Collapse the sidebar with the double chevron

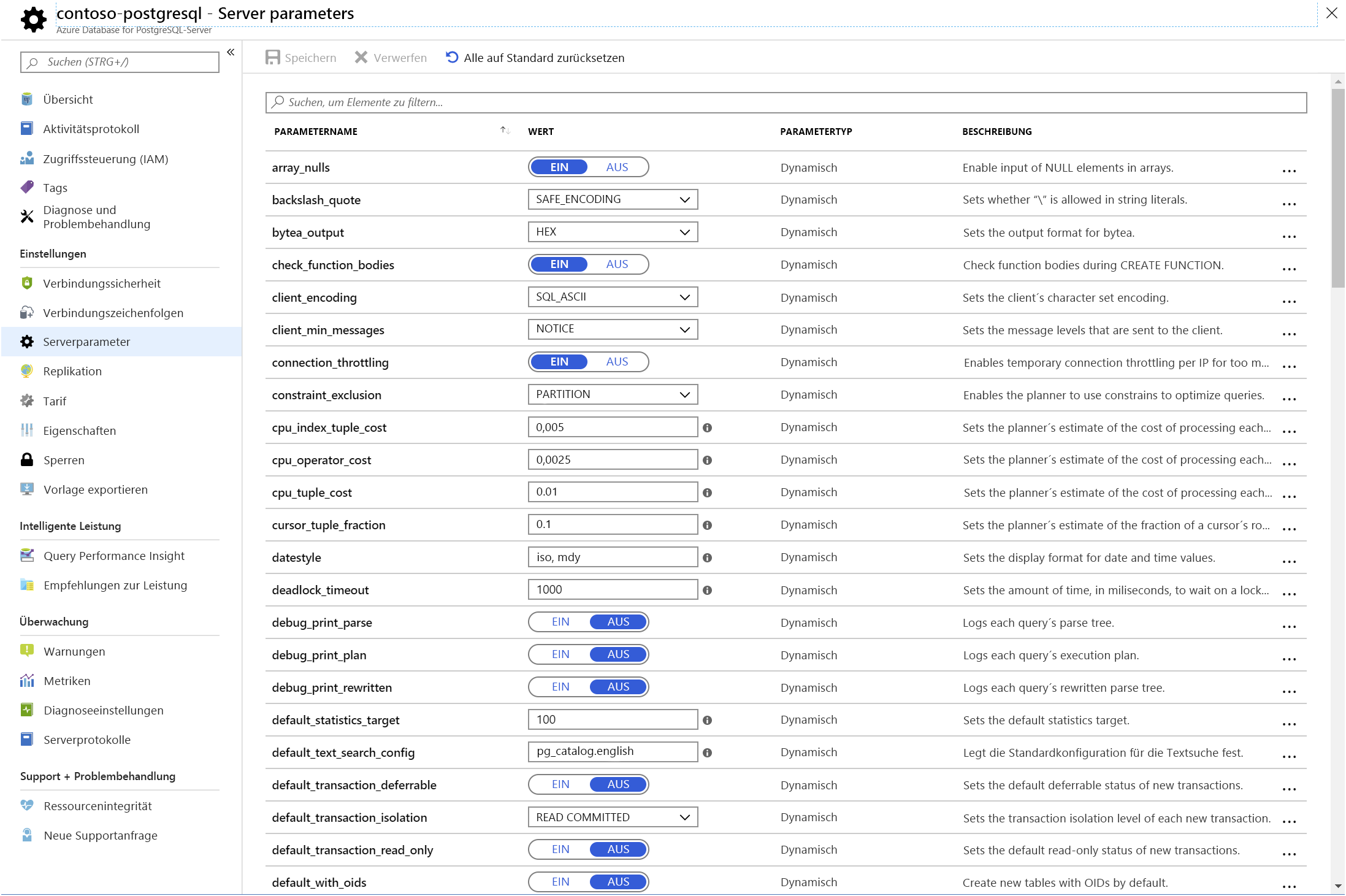pyautogui.click(x=231, y=53)
